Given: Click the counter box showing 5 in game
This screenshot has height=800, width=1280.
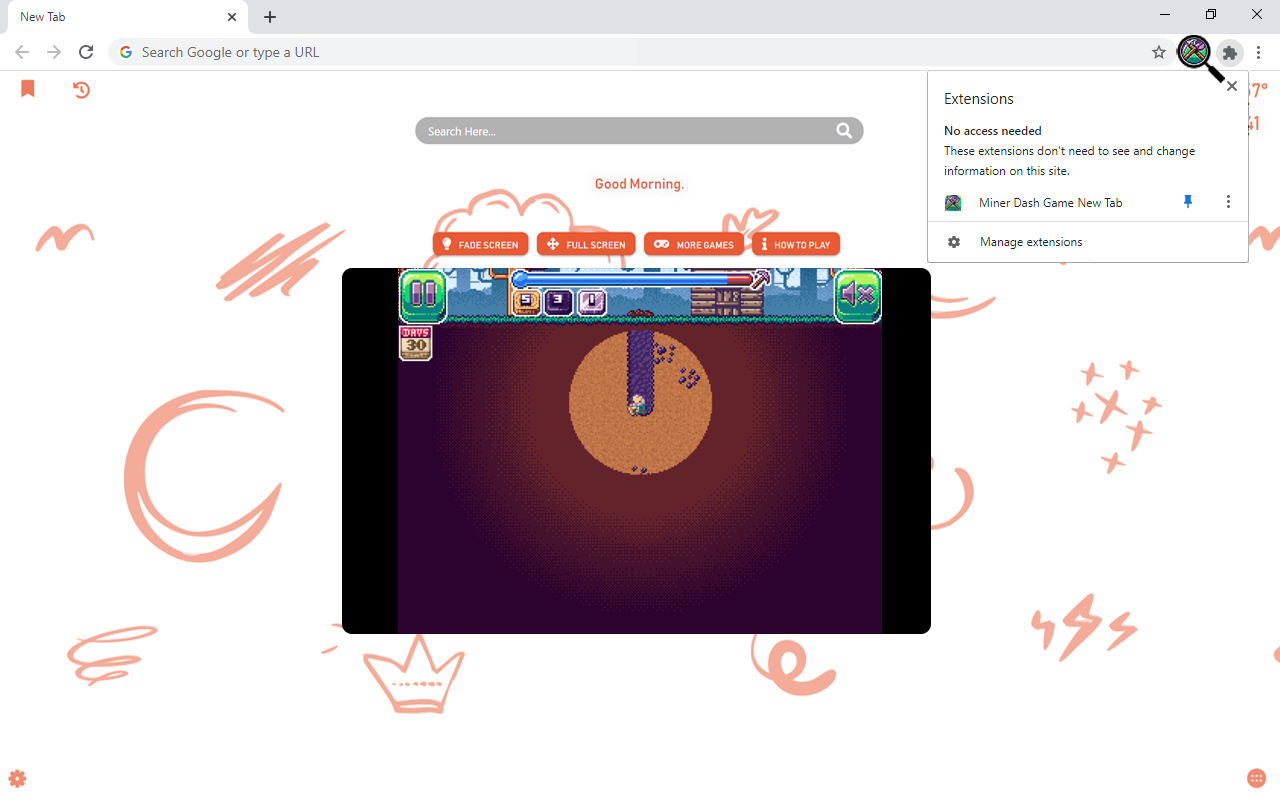Looking at the screenshot, I should (526, 301).
